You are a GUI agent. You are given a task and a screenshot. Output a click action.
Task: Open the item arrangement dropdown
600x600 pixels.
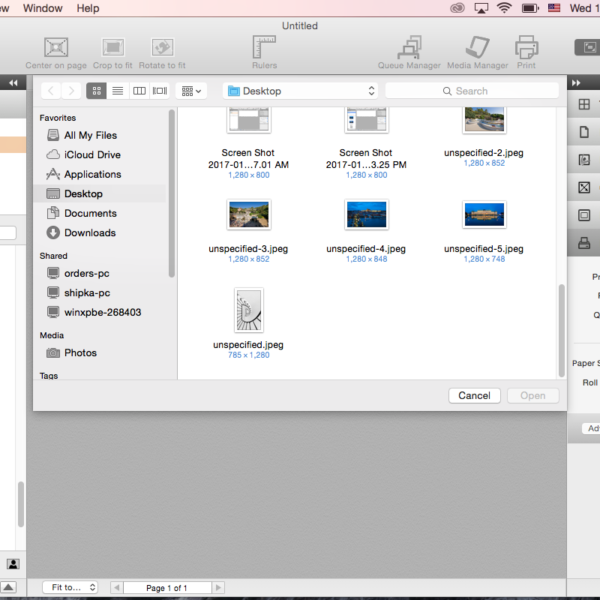(190, 91)
